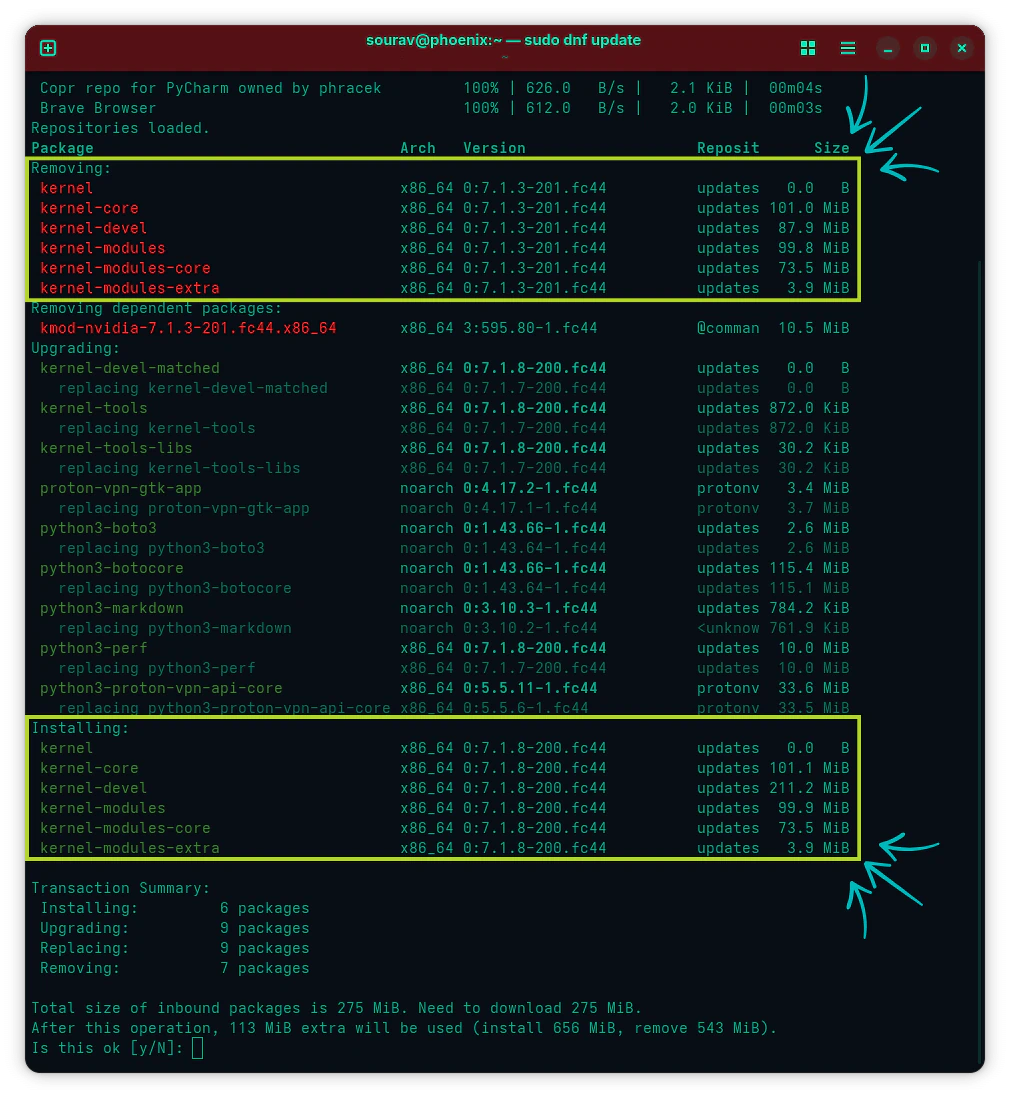
Task: Click the 'Installing:' section heading
Action: coord(80,728)
